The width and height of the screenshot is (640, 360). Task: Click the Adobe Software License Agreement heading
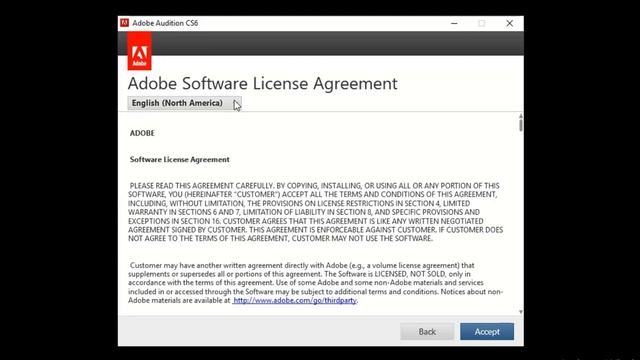point(262,84)
